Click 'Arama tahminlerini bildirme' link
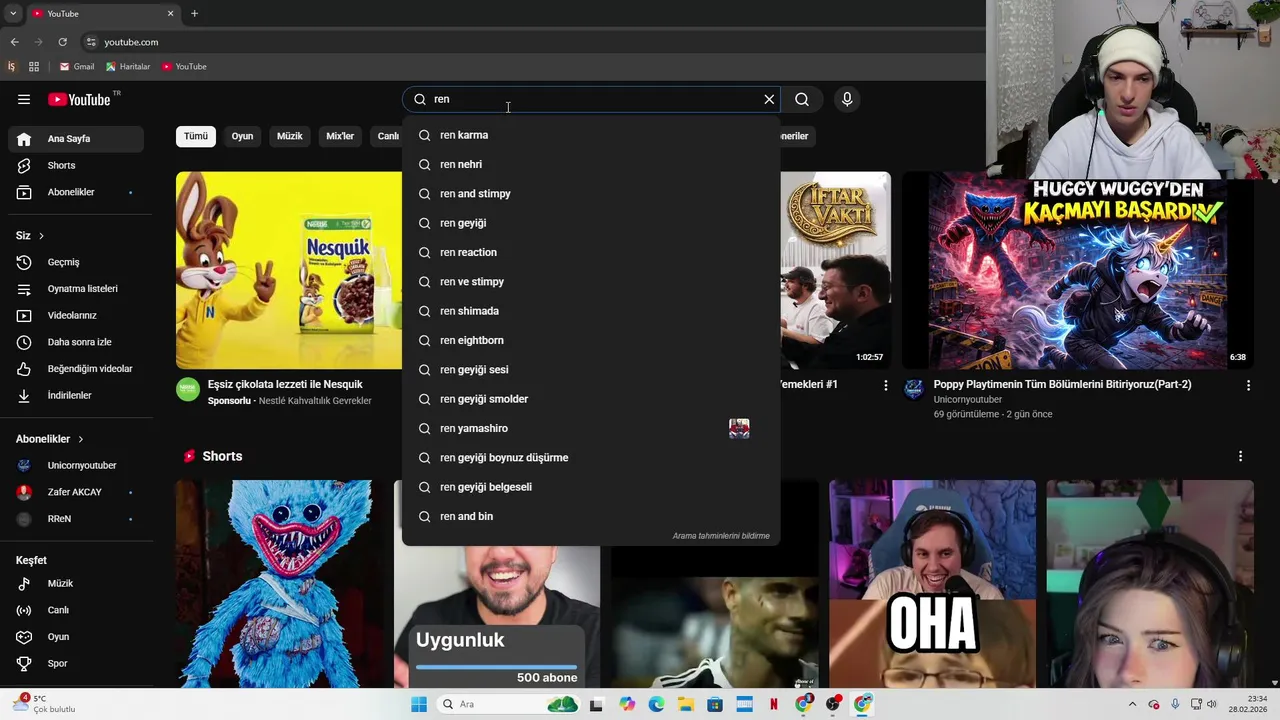This screenshot has width=1280, height=720. pos(721,536)
